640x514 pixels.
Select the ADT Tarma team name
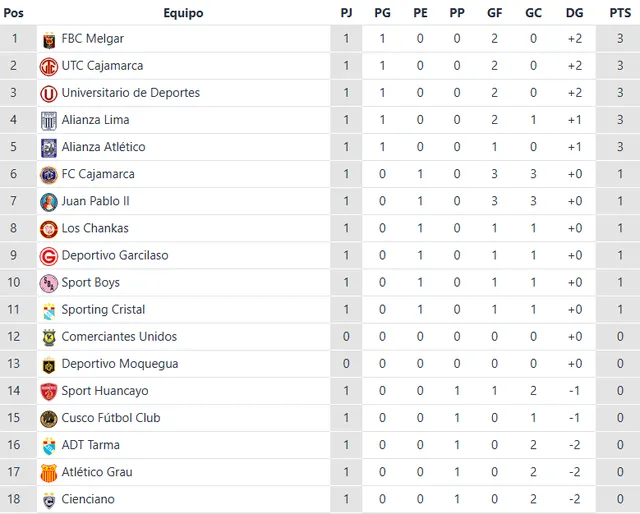click(90, 445)
